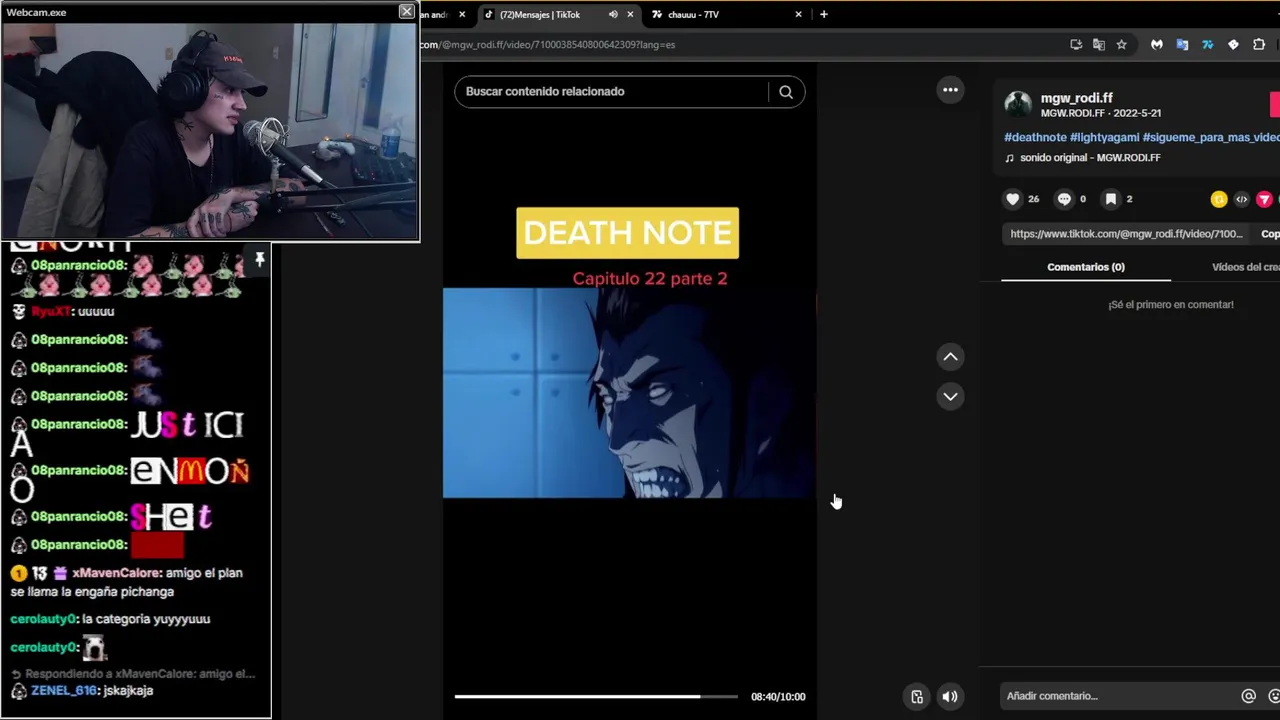Select the Comentarios (0) tab

pyautogui.click(x=1085, y=267)
